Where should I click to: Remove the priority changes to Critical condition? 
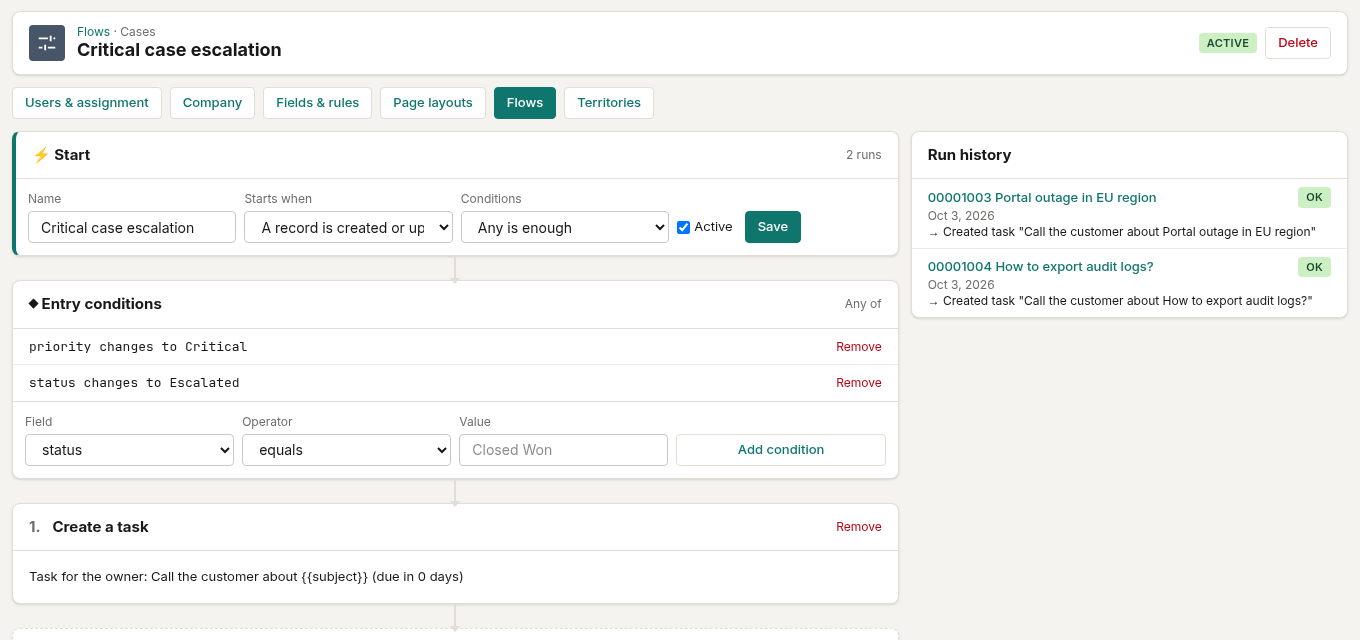point(859,347)
